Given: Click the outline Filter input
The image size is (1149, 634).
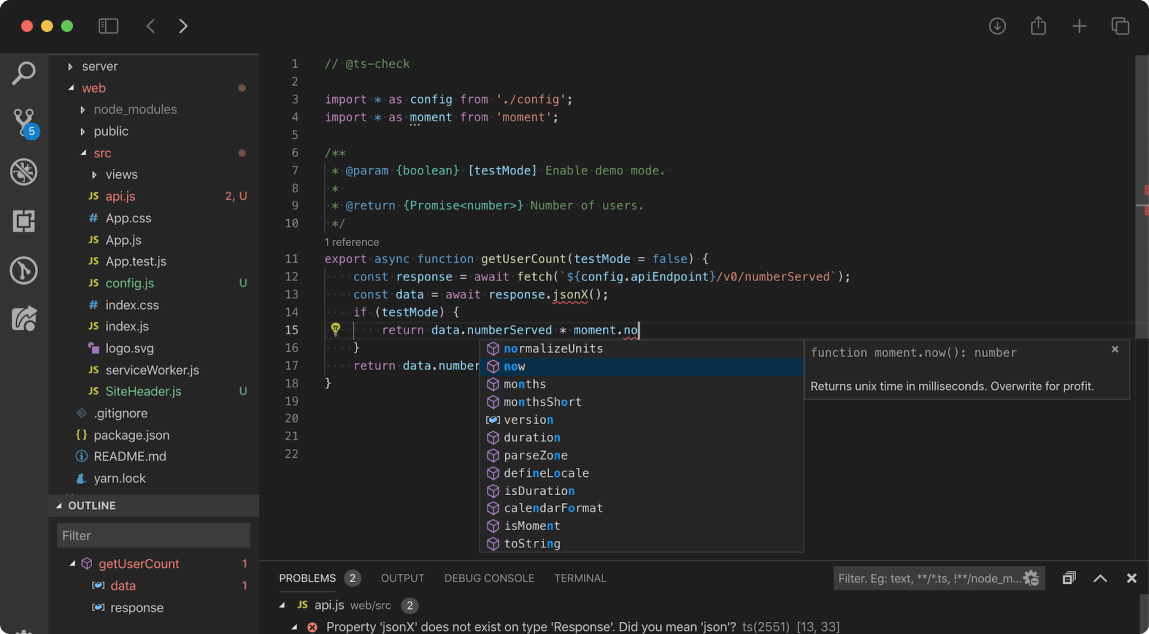Looking at the screenshot, I should (154, 536).
